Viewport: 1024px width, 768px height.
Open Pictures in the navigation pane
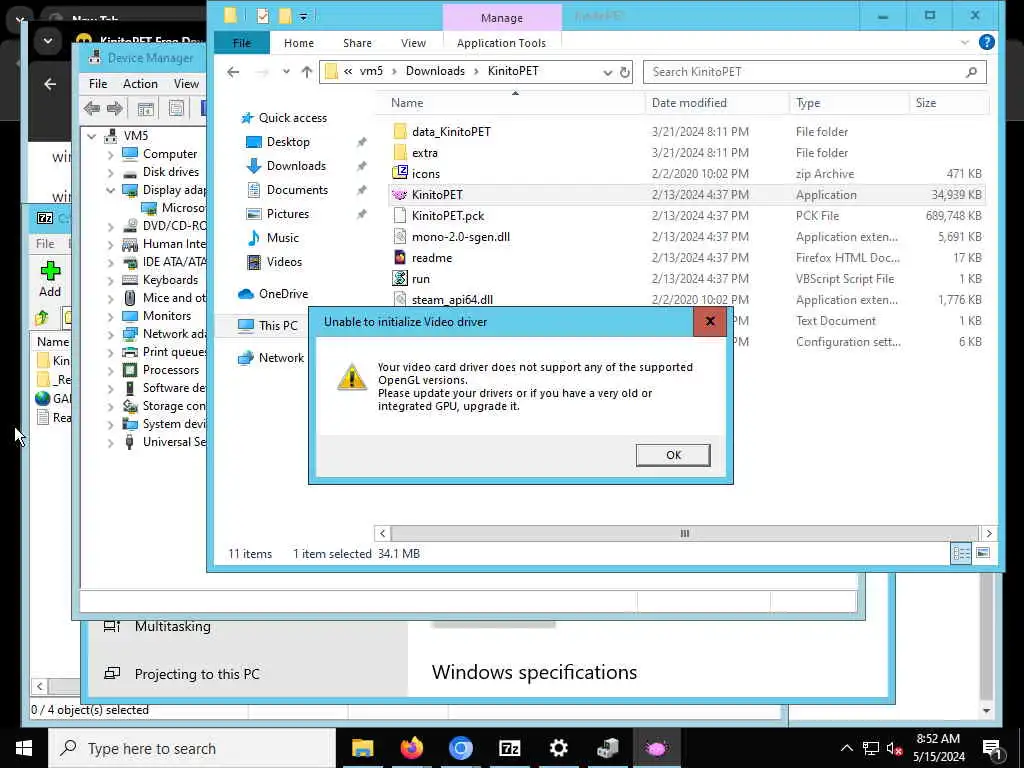point(287,214)
